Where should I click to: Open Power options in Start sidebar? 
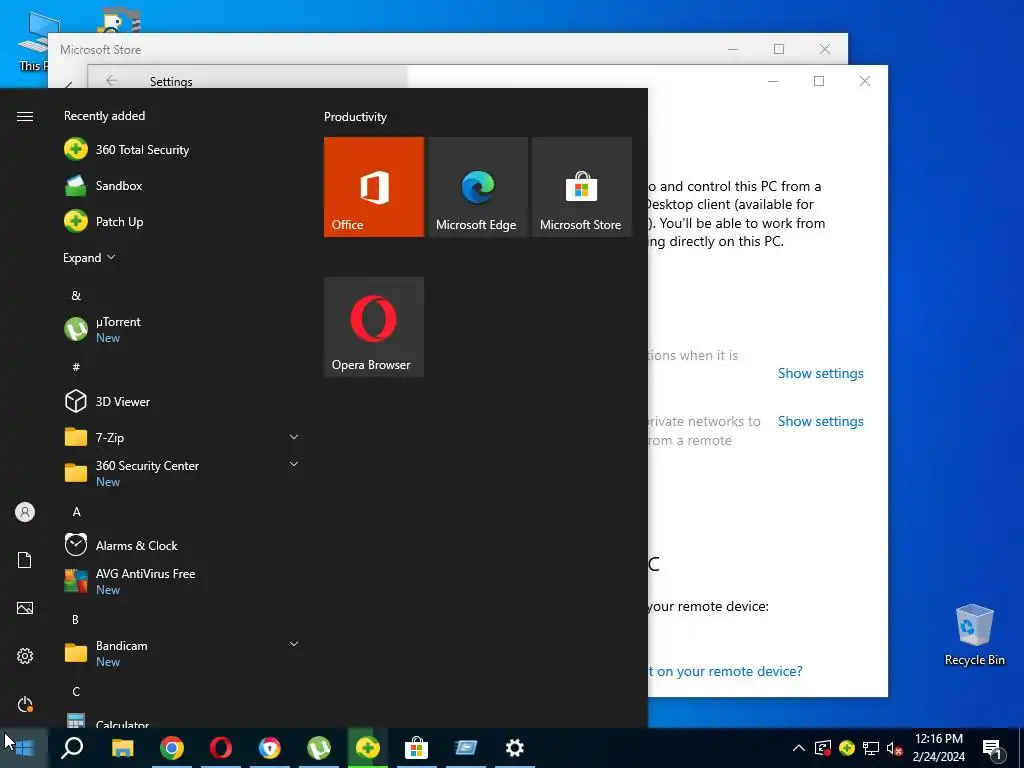coord(25,704)
